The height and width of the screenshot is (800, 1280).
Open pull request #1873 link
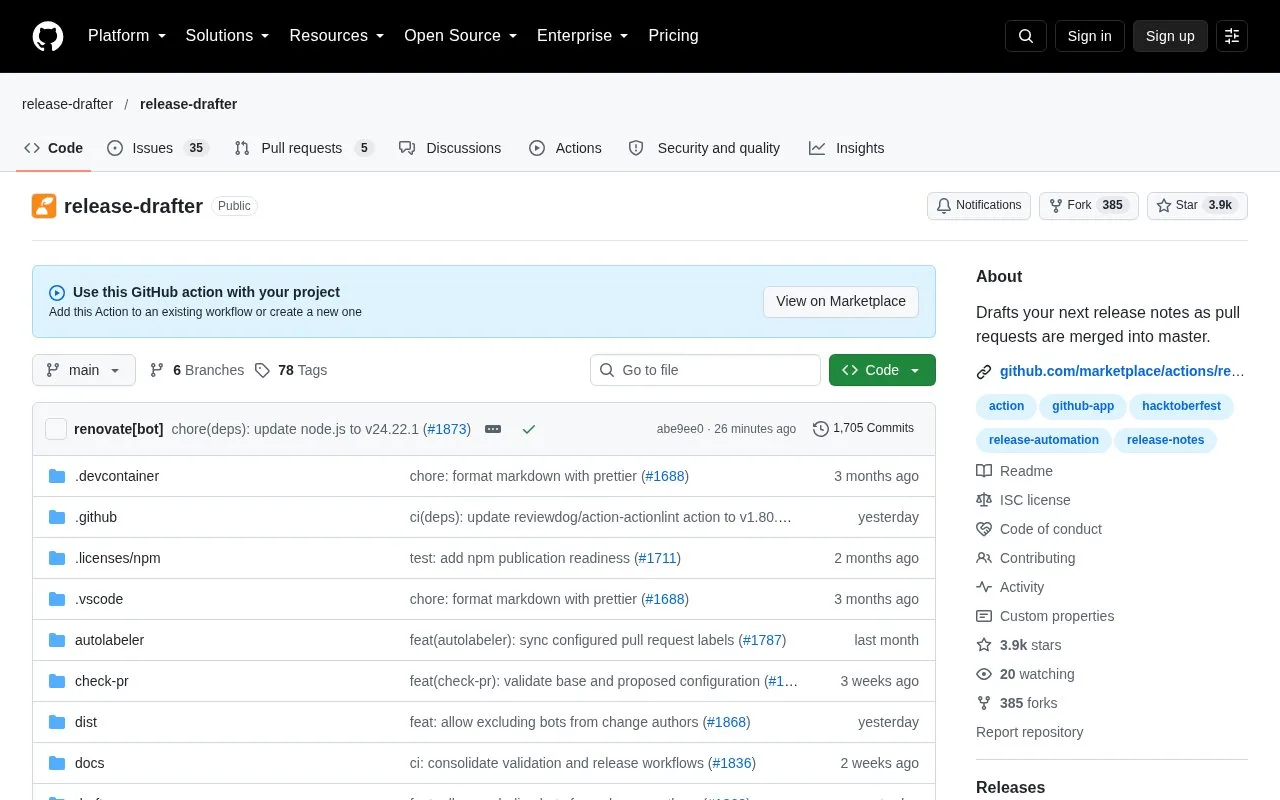[x=447, y=429]
